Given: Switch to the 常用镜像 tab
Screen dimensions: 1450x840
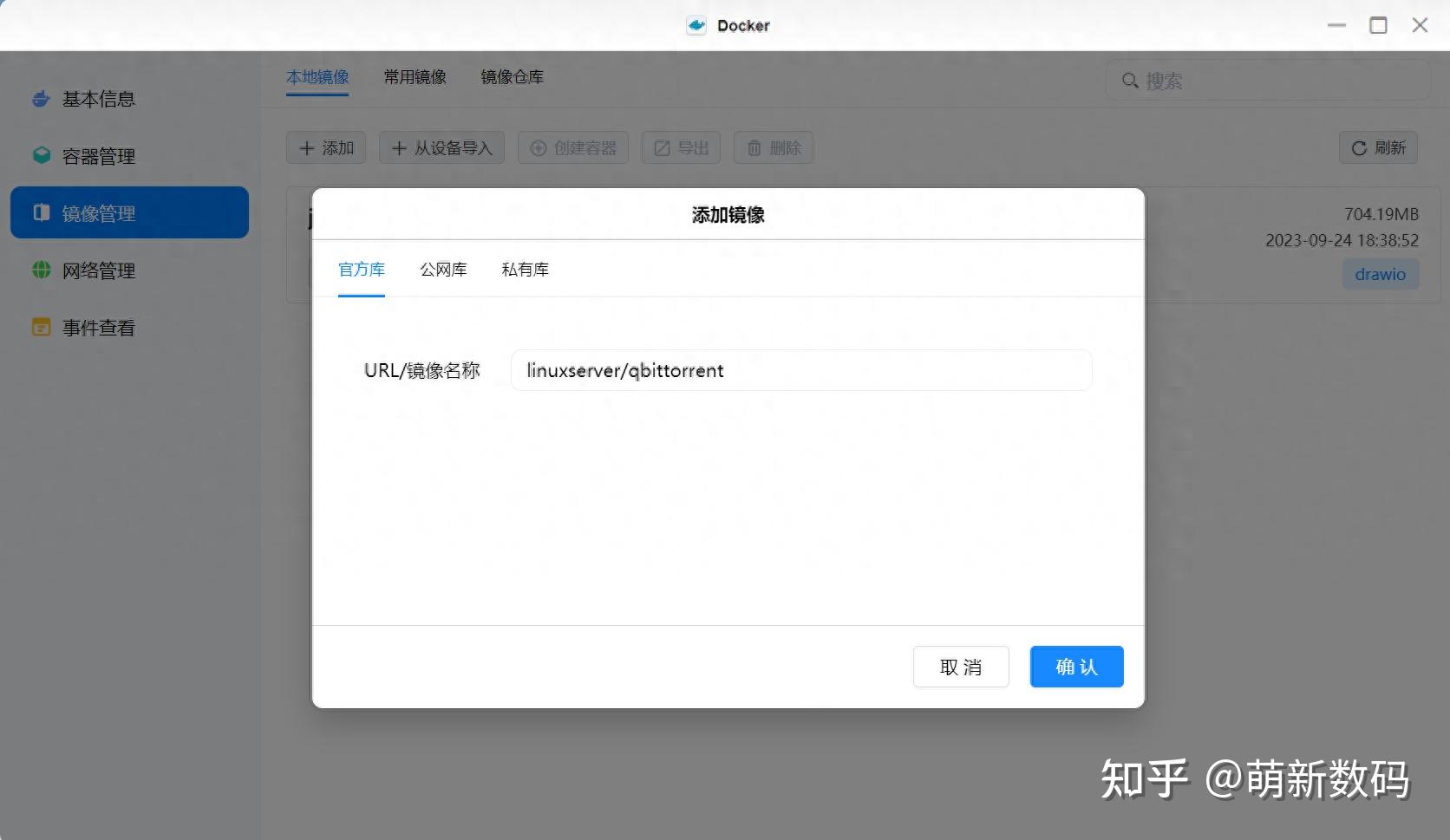Looking at the screenshot, I should [x=415, y=77].
